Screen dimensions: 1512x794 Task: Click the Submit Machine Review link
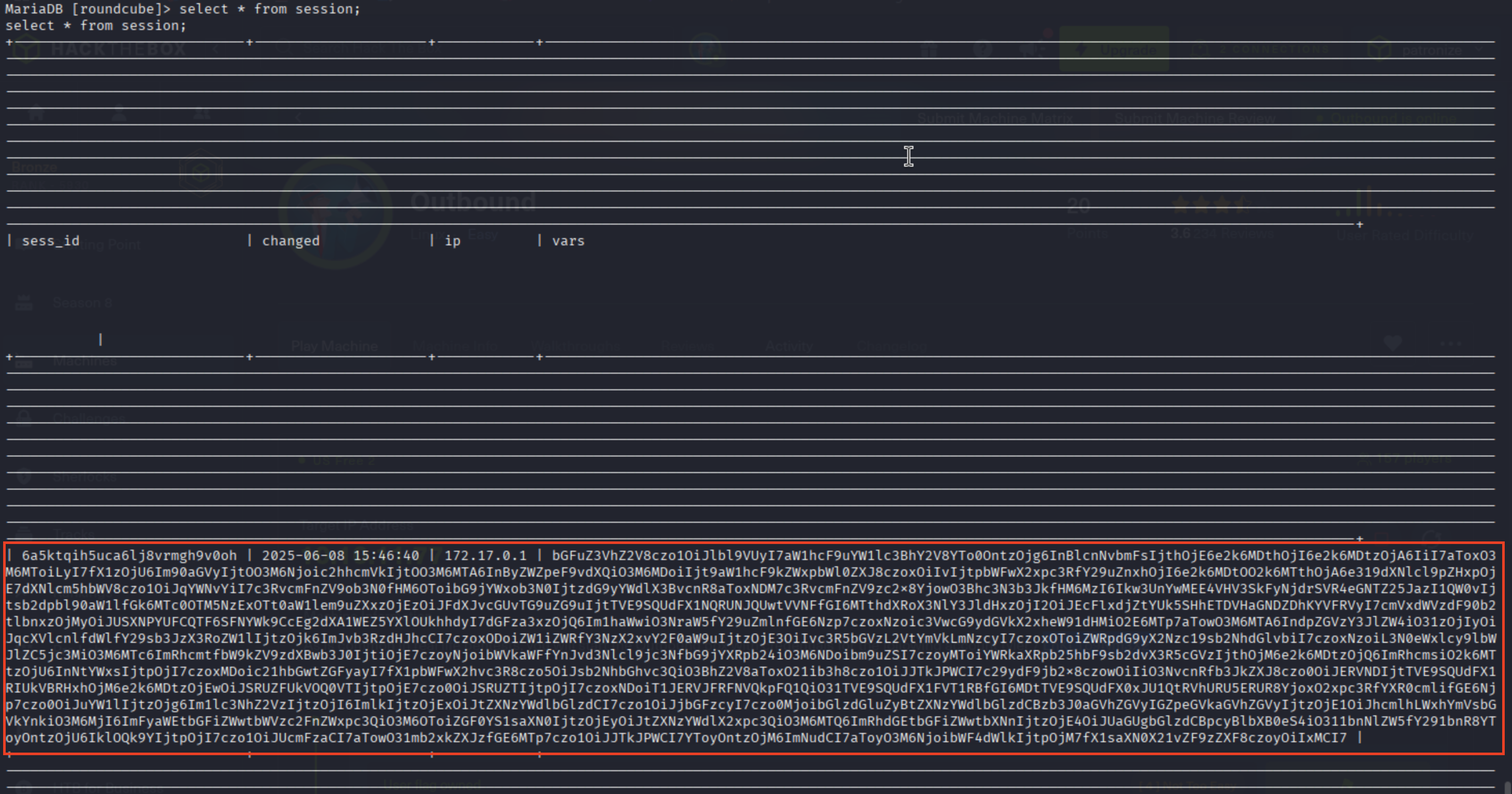coord(1195,119)
